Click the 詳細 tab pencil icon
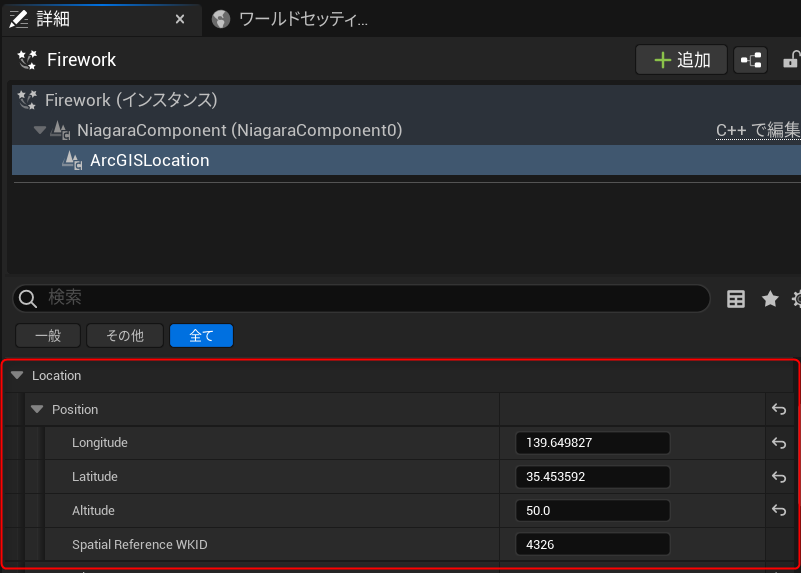 pos(19,19)
